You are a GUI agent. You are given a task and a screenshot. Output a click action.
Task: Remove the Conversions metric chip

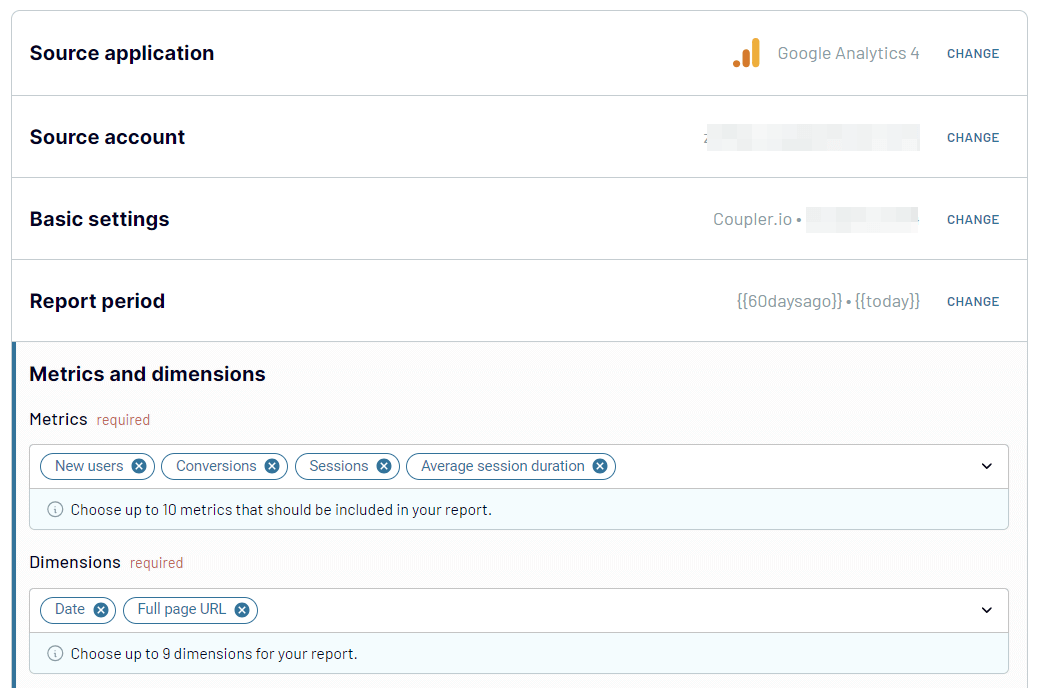[272, 466]
